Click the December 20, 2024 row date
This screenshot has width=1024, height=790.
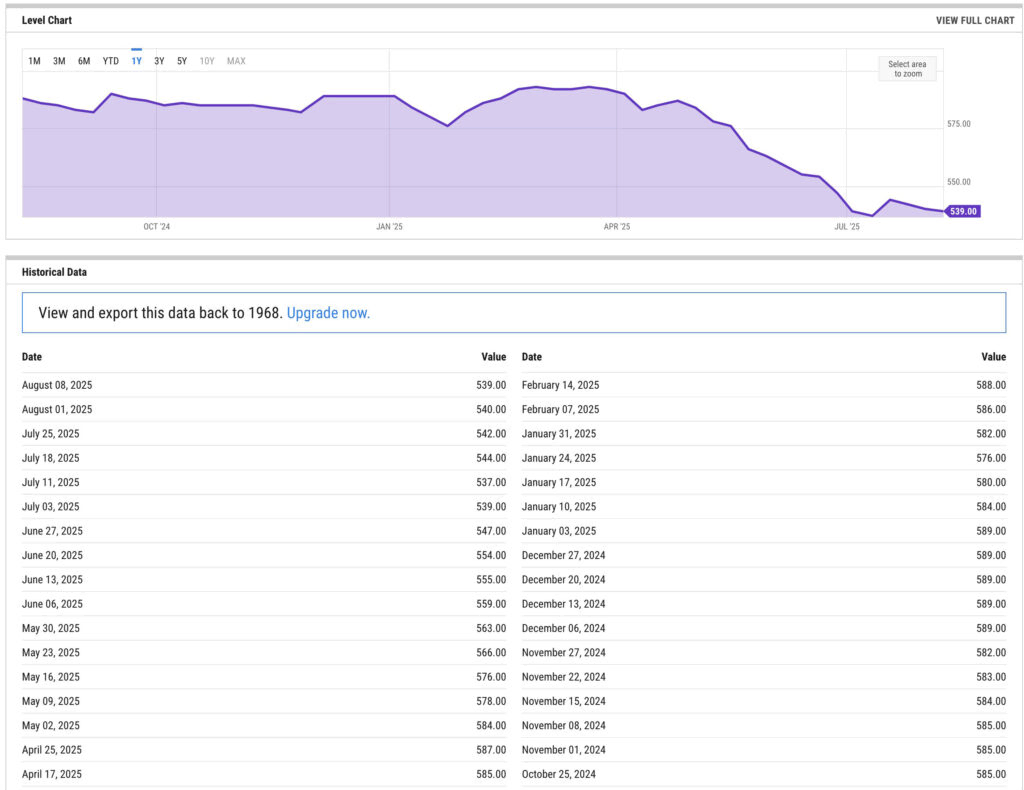pyautogui.click(x=563, y=580)
